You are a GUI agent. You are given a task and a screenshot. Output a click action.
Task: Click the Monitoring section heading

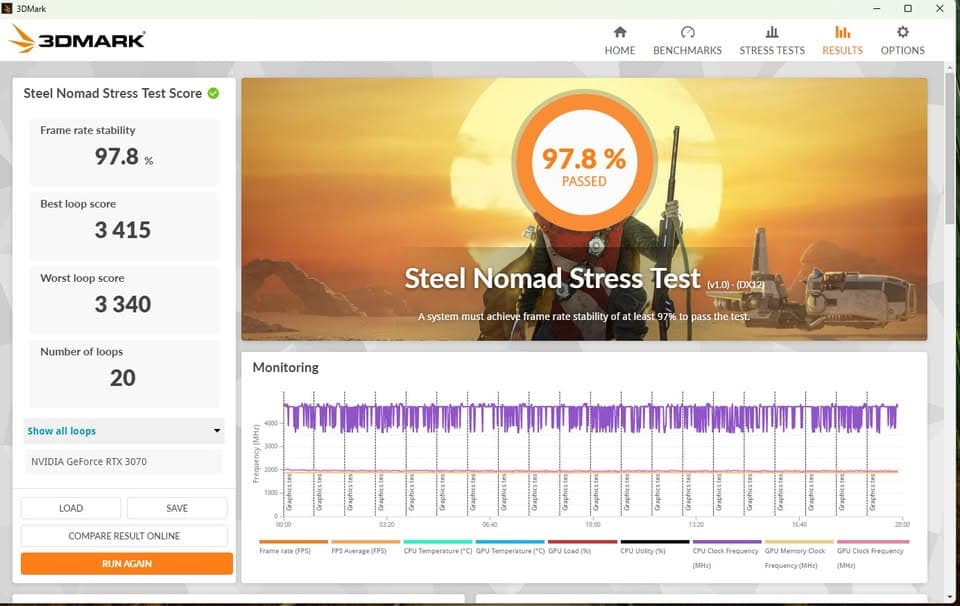[286, 367]
